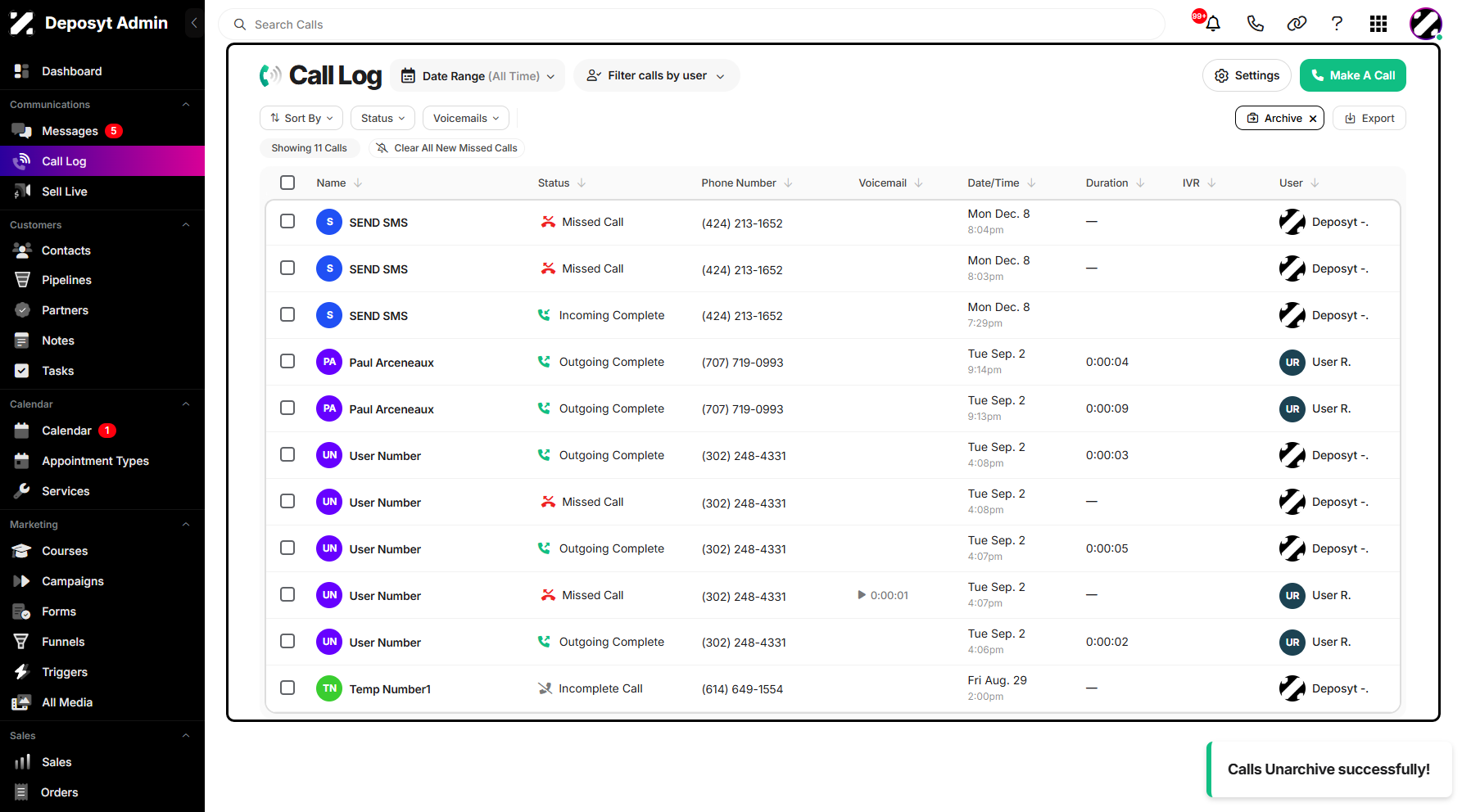Click the Make A Call button
This screenshot has width=1462, height=812.
(x=1353, y=75)
